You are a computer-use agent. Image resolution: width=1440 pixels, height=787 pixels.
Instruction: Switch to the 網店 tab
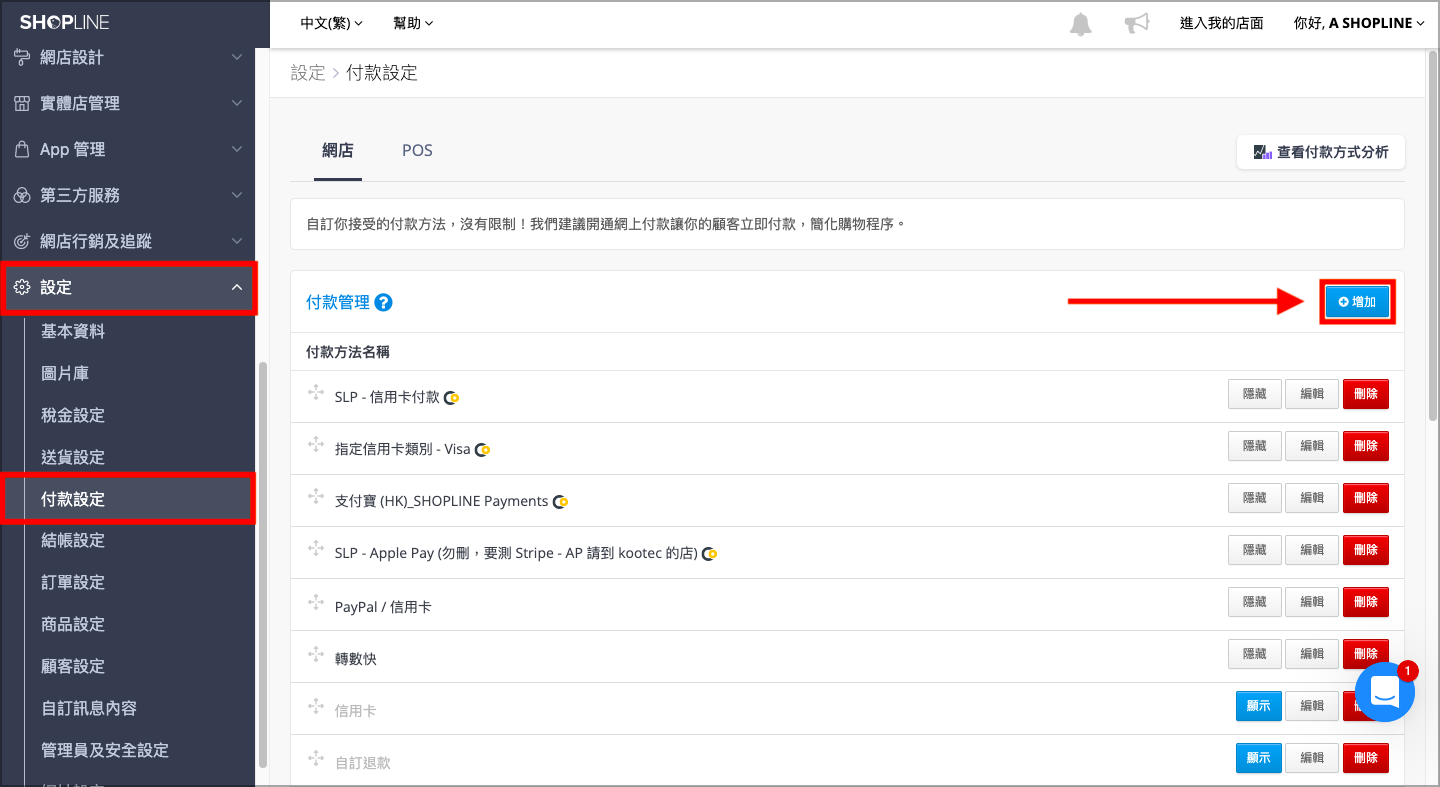(x=338, y=151)
